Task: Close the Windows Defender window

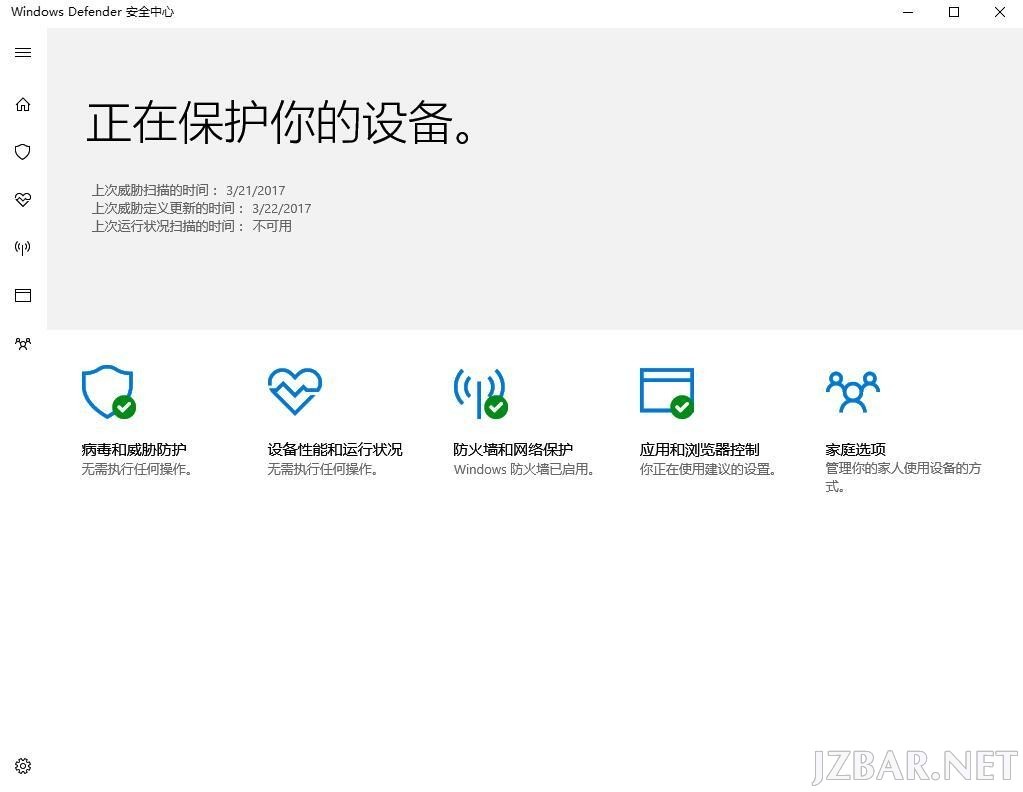Action: (1000, 12)
